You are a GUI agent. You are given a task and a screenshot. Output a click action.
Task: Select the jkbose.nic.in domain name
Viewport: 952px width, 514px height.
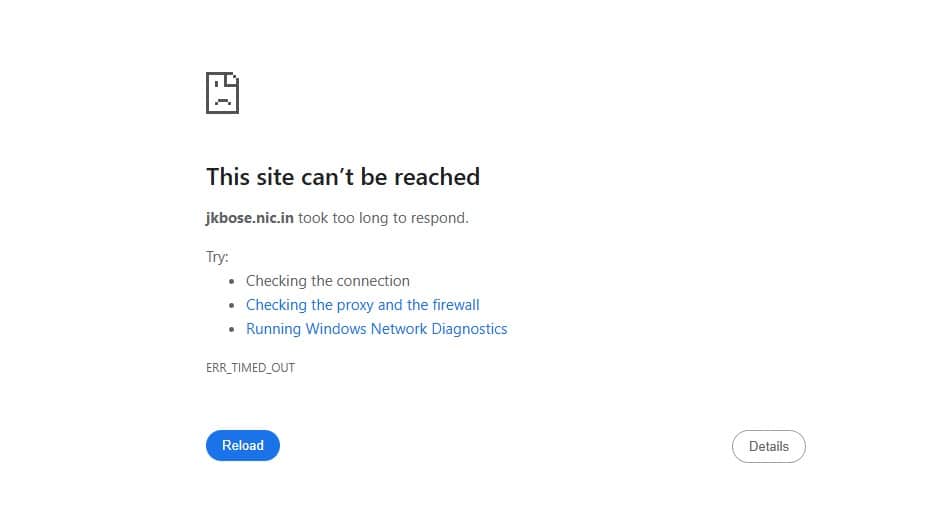249,217
